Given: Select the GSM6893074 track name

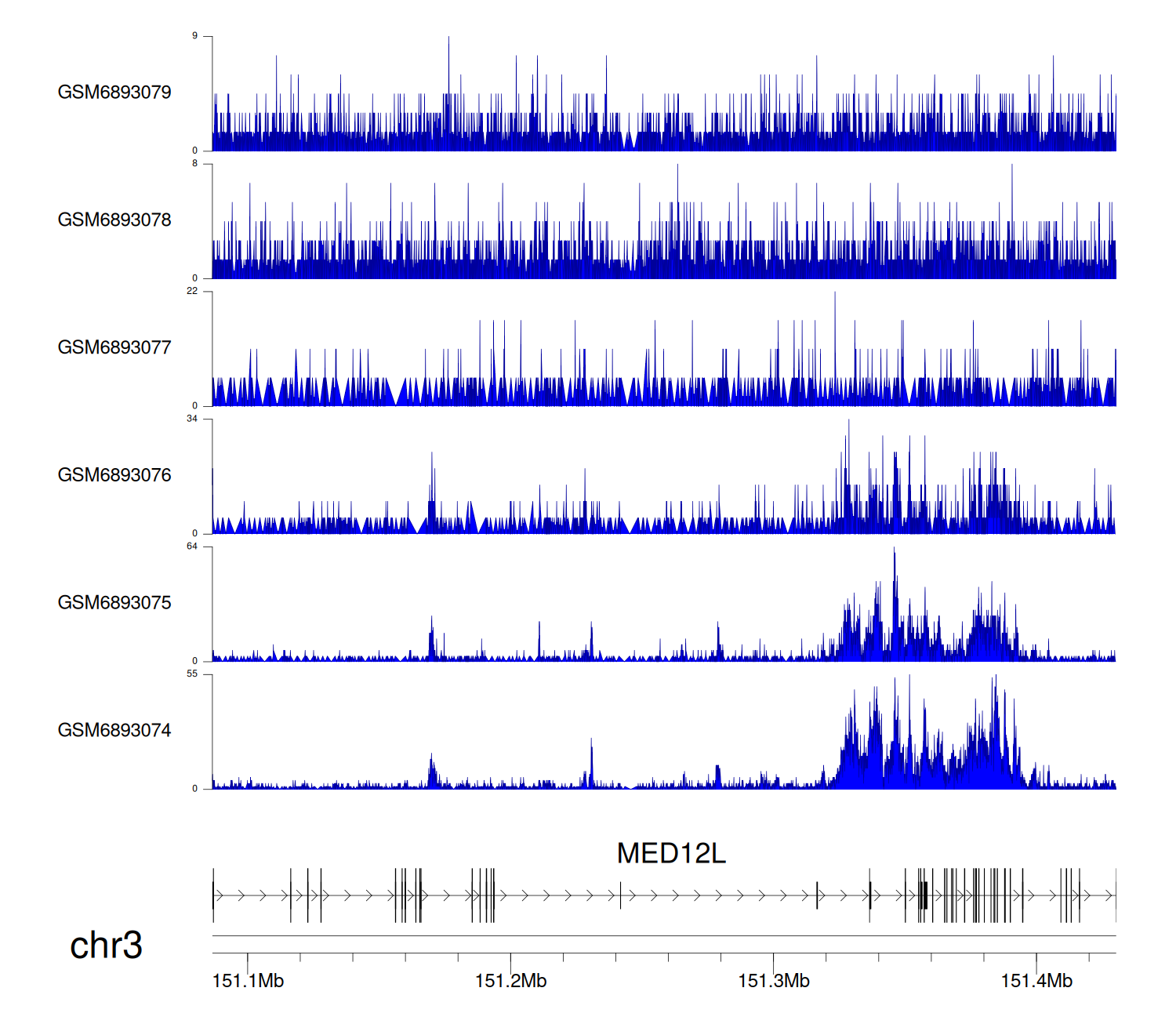Looking at the screenshot, I should pyautogui.click(x=114, y=731).
